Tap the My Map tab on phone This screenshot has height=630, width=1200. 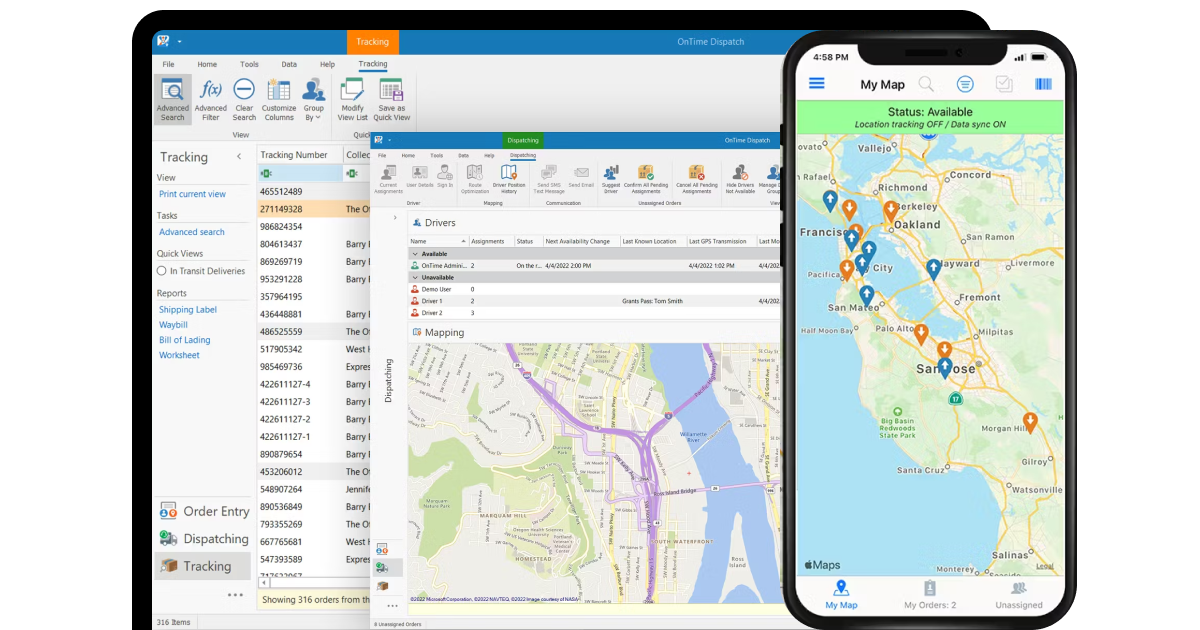coord(841,595)
